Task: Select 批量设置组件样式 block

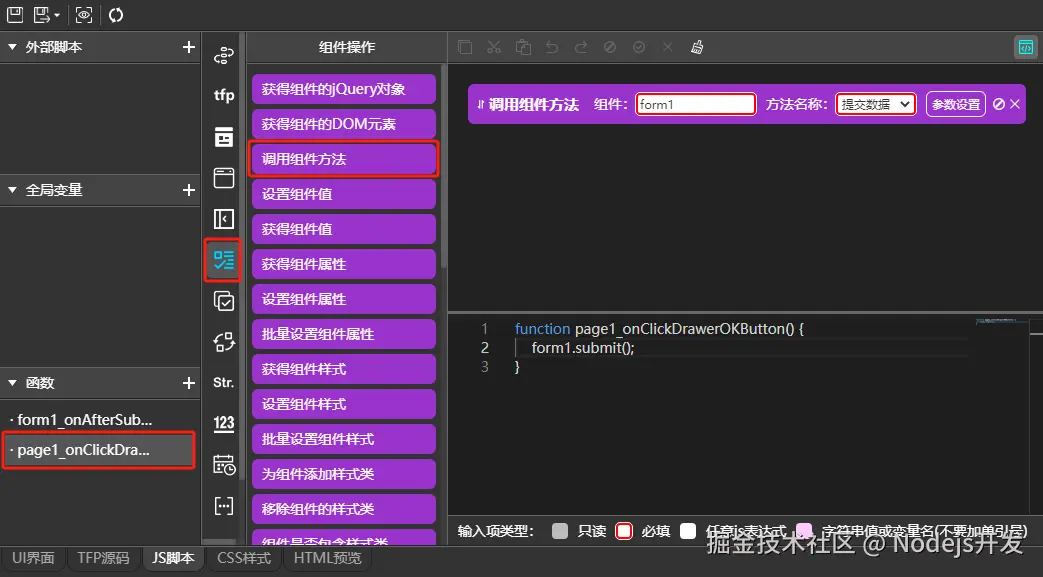Action: [344, 439]
